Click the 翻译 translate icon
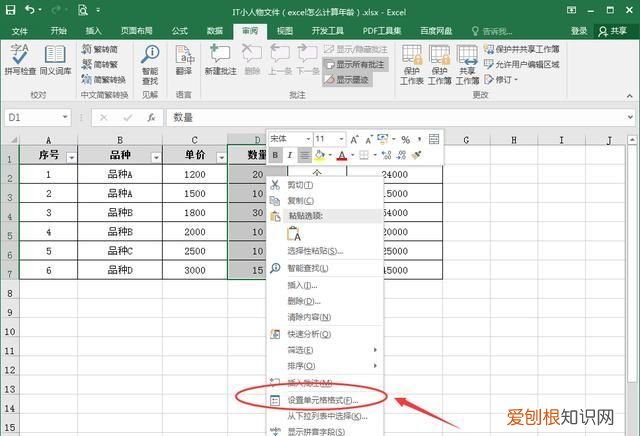The width and height of the screenshot is (640, 436). [184, 60]
